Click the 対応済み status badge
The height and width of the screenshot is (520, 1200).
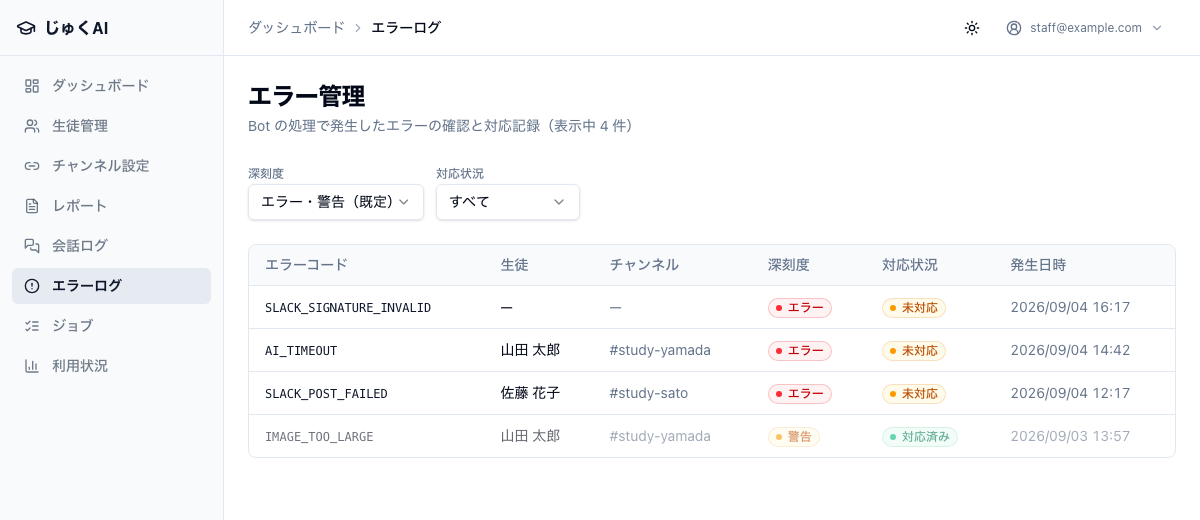(920, 436)
